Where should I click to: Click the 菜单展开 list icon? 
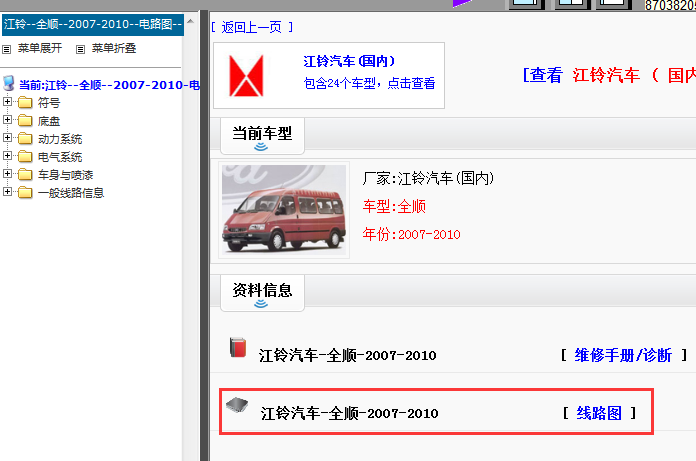[x=6, y=49]
